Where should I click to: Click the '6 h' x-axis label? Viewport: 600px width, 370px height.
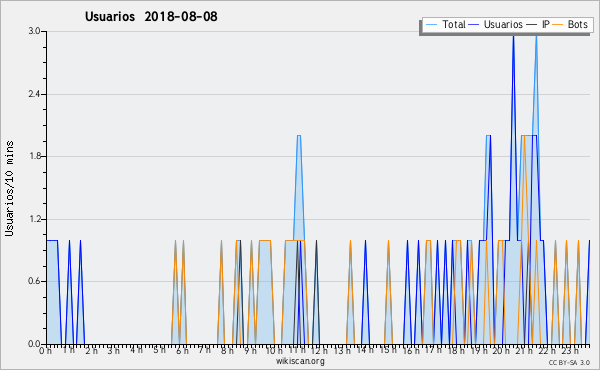[x=182, y=350]
